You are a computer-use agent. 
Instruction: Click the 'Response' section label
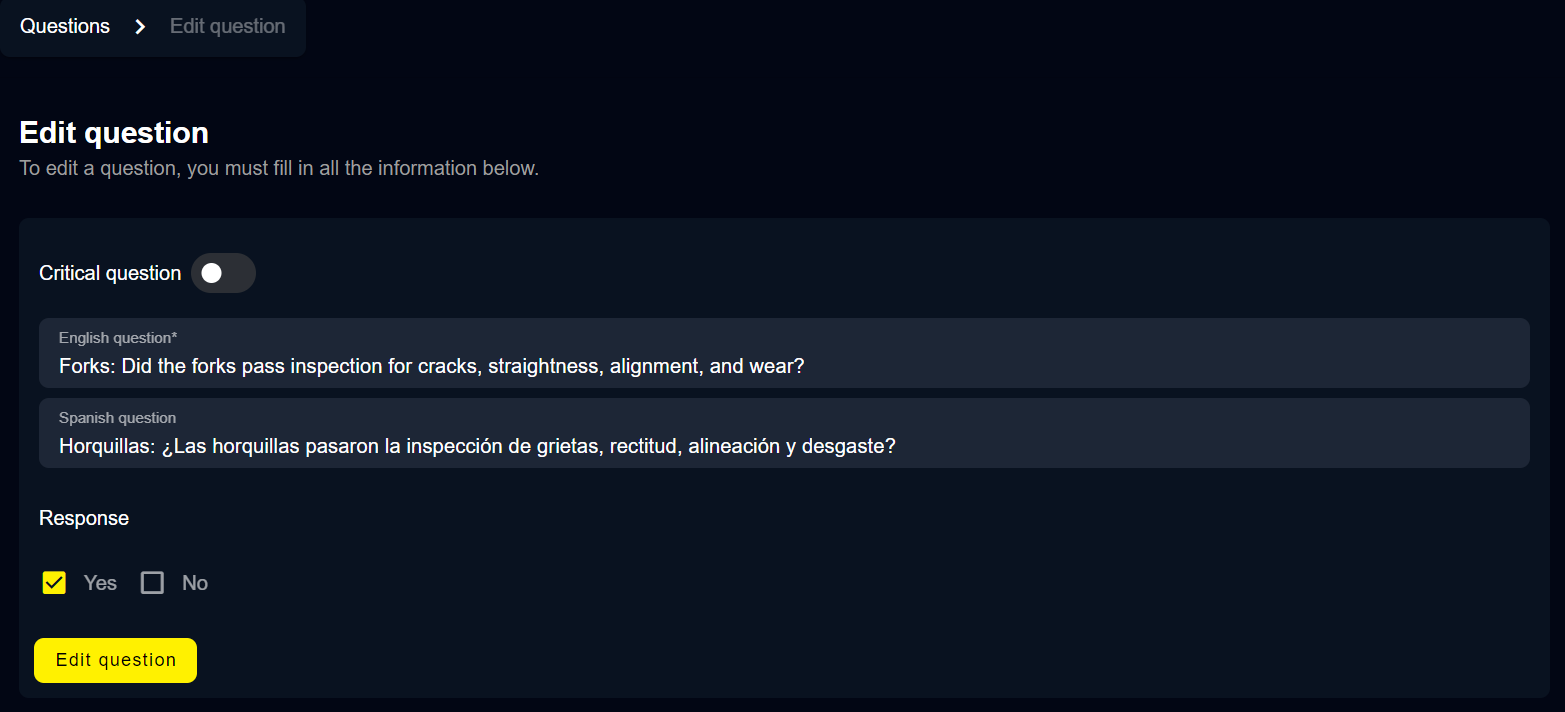tap(84, 518)
